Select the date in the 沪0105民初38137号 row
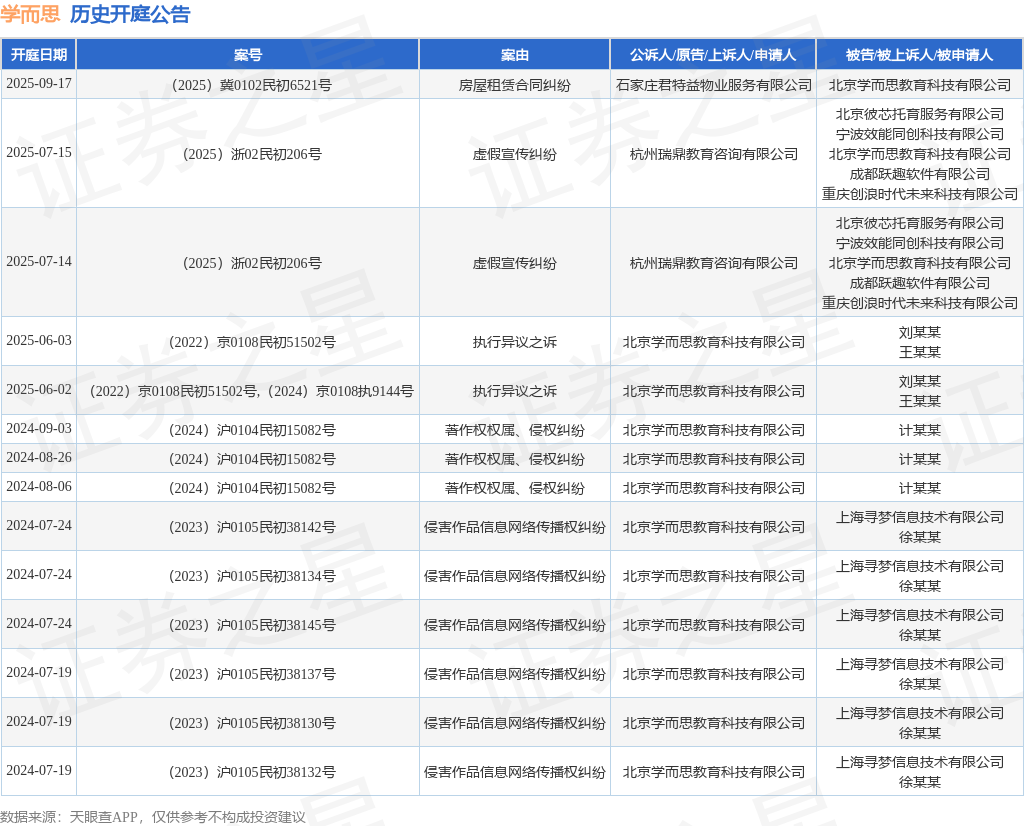The height and width of the screenshot is (826, 1024). [x=39, y=673]
